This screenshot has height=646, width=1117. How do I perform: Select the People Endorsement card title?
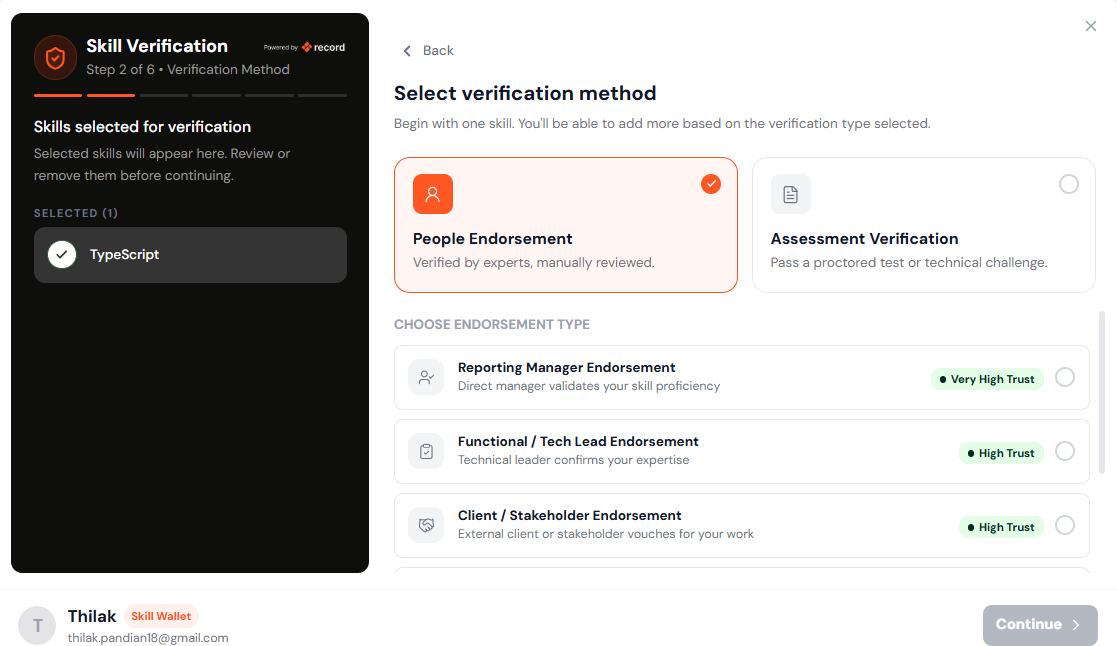pyautogui.click(x=492, y=239)
